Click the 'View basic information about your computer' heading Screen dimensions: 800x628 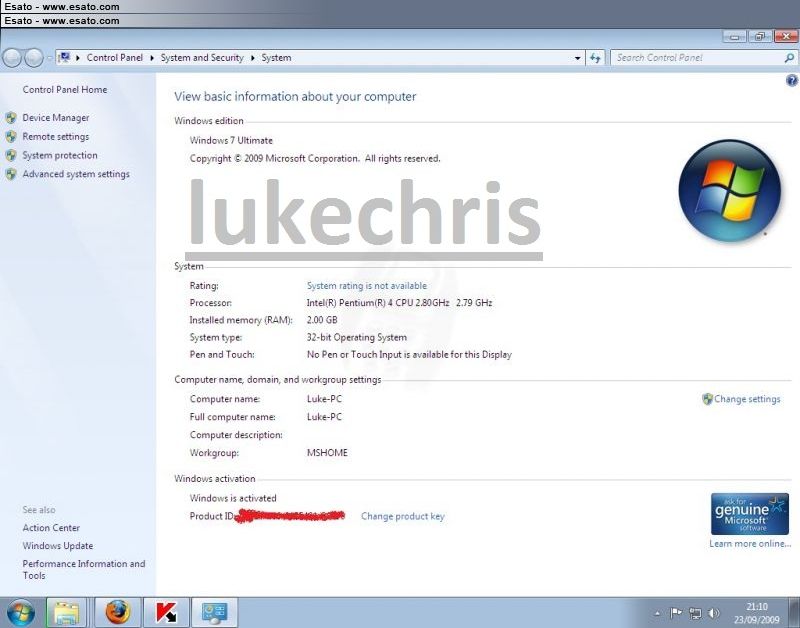(x=295, y=97)
